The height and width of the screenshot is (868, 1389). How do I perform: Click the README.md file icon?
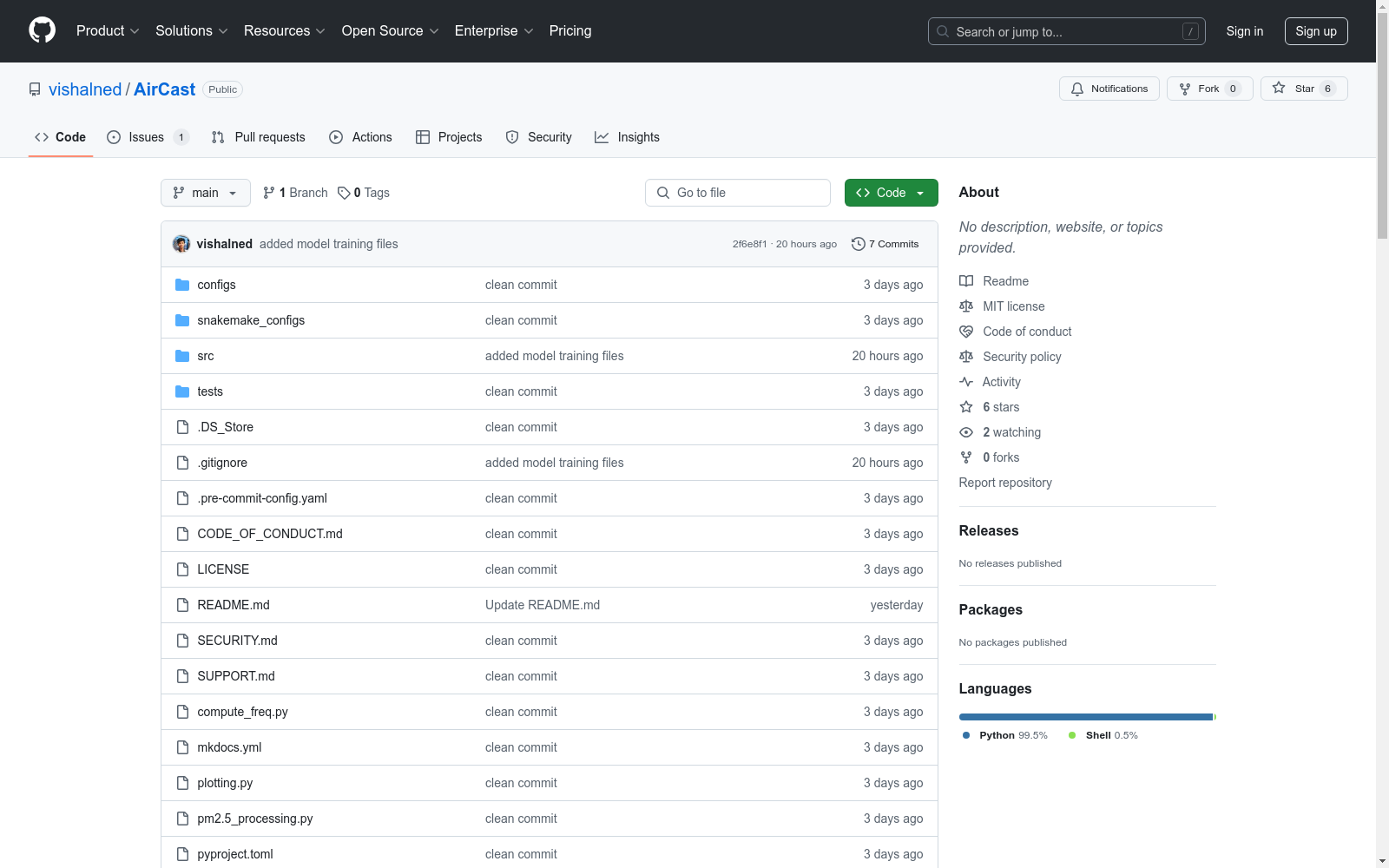[x=182, y=605]
